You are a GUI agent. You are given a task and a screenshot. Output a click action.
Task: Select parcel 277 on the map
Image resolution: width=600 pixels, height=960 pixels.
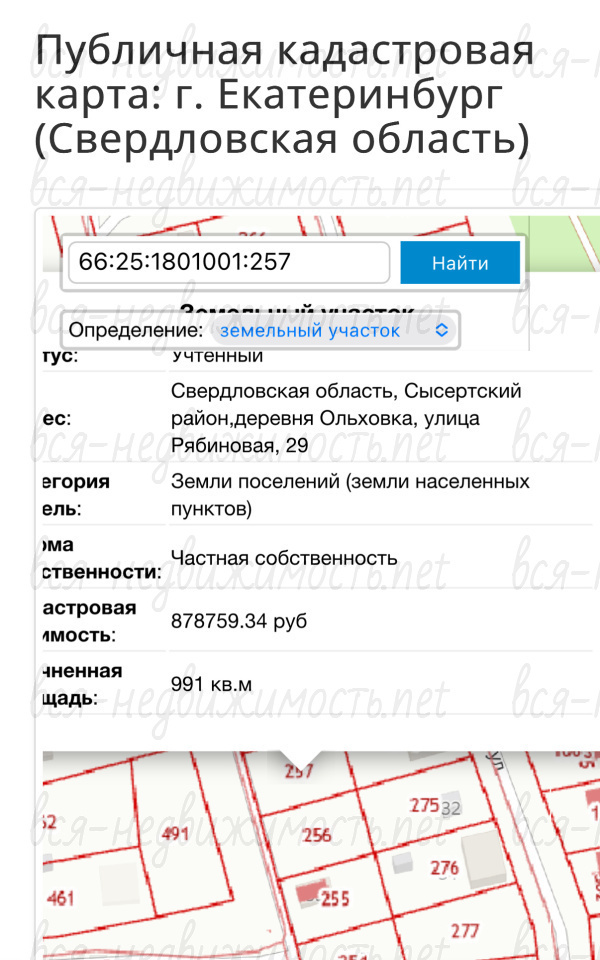[x=465, y=930]
